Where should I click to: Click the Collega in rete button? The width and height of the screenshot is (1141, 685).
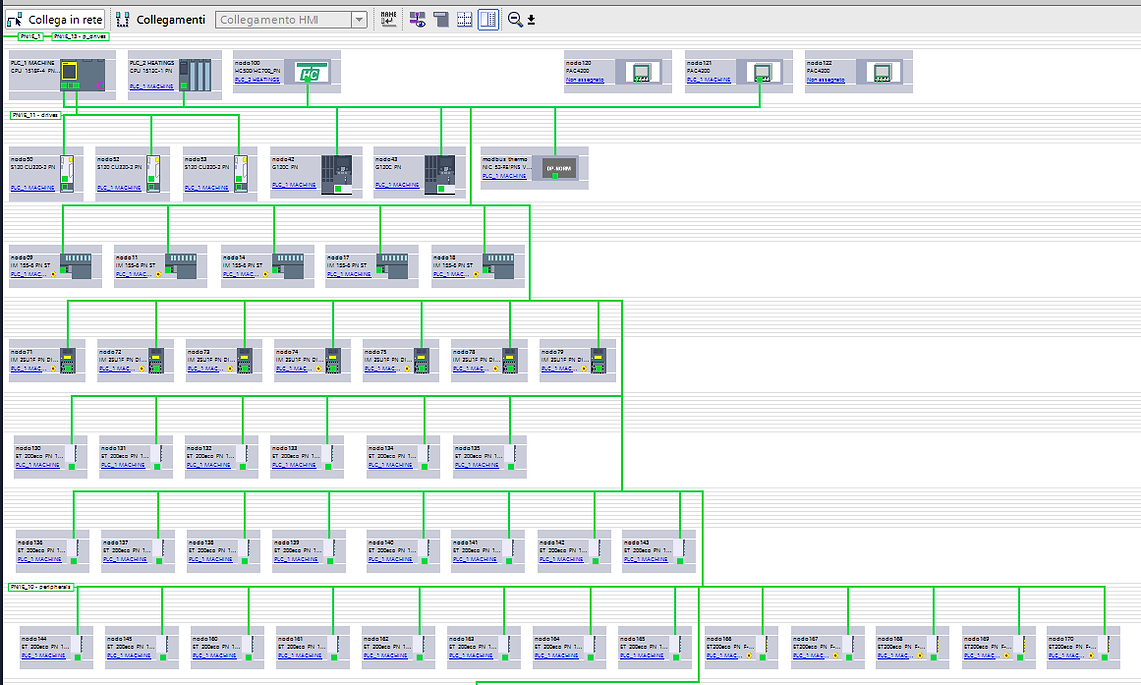55,20
